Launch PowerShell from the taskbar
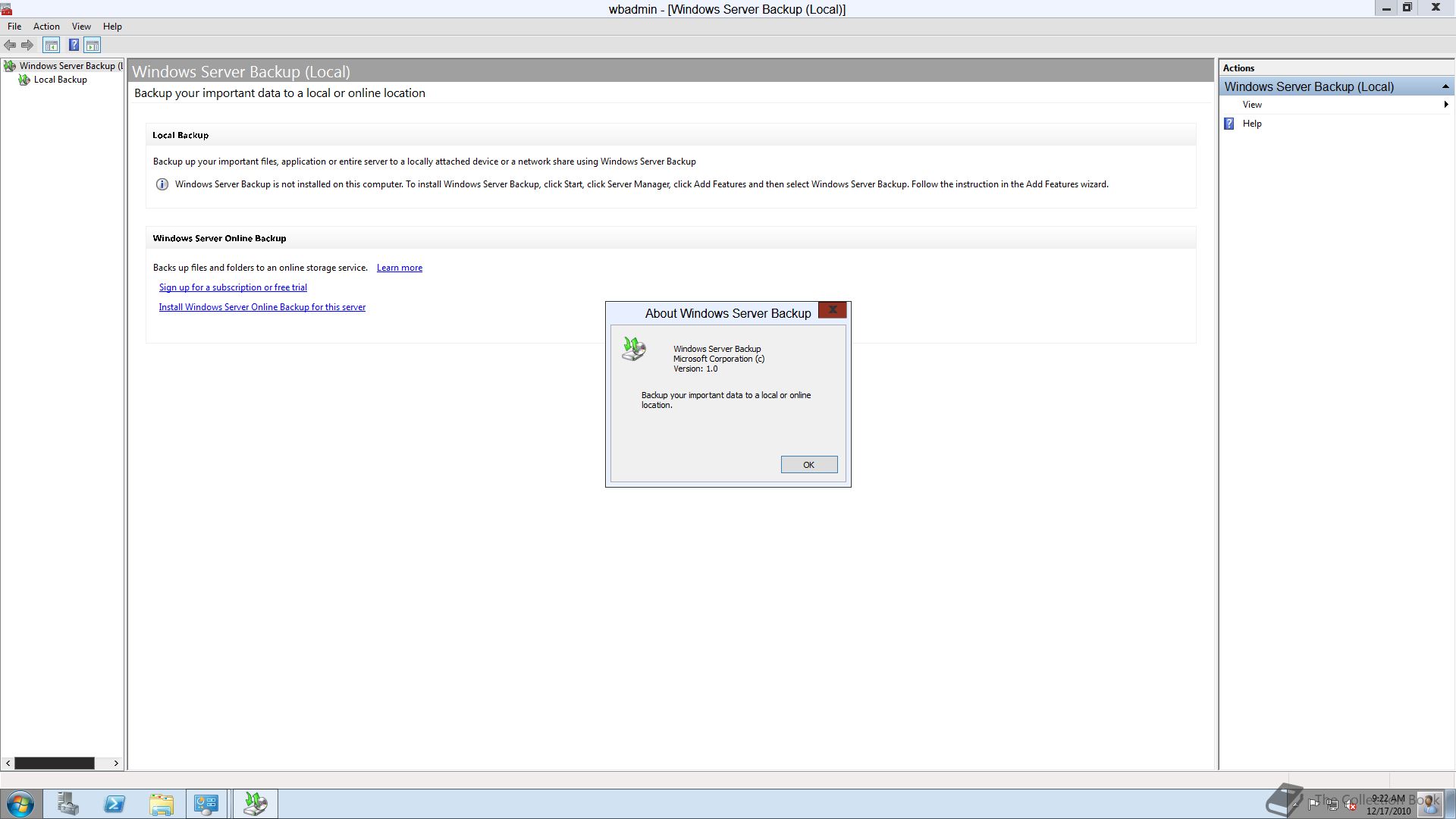Viewport: 1456px width, 819px height. (x=115, y=804)
